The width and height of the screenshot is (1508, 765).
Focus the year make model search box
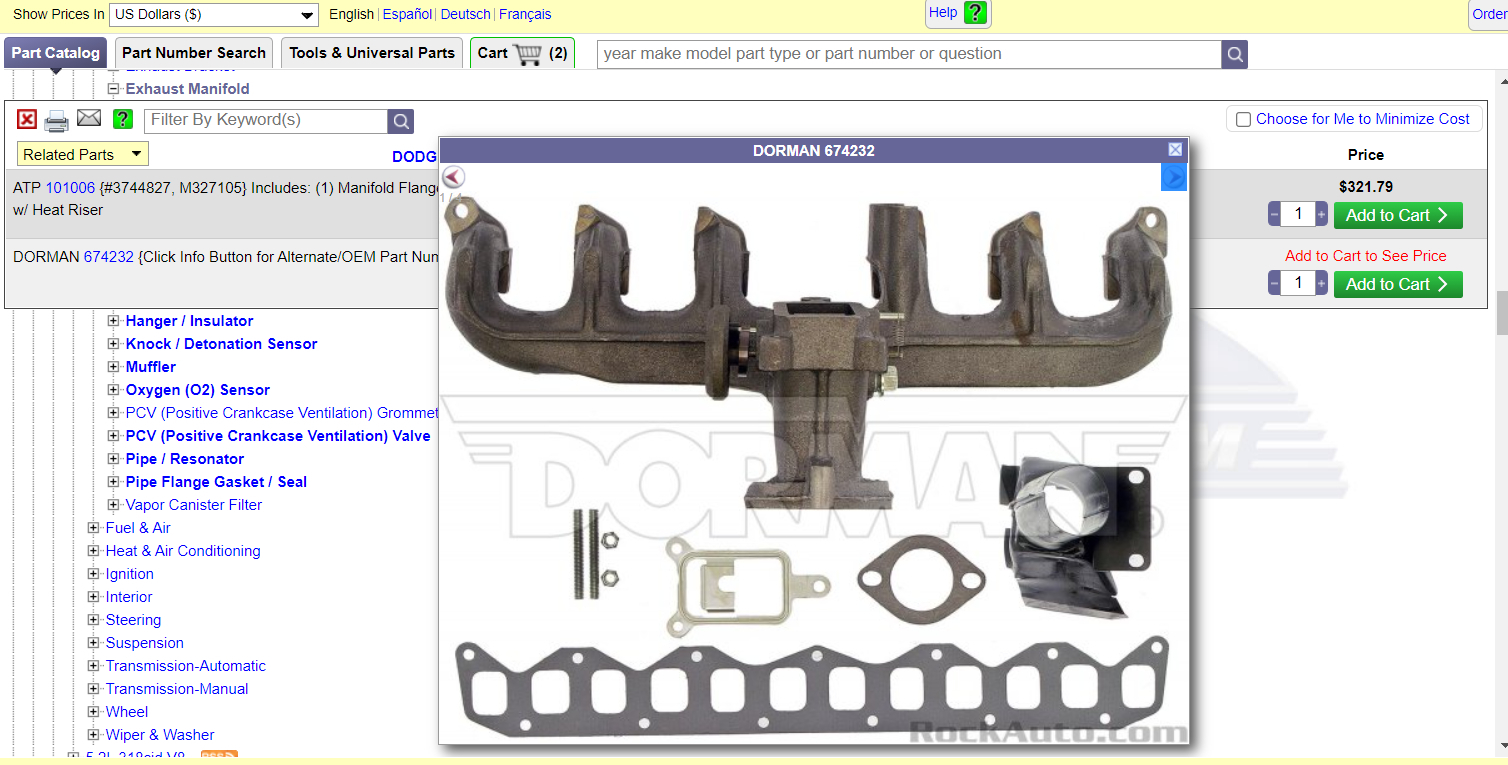(x=909, y=54)
